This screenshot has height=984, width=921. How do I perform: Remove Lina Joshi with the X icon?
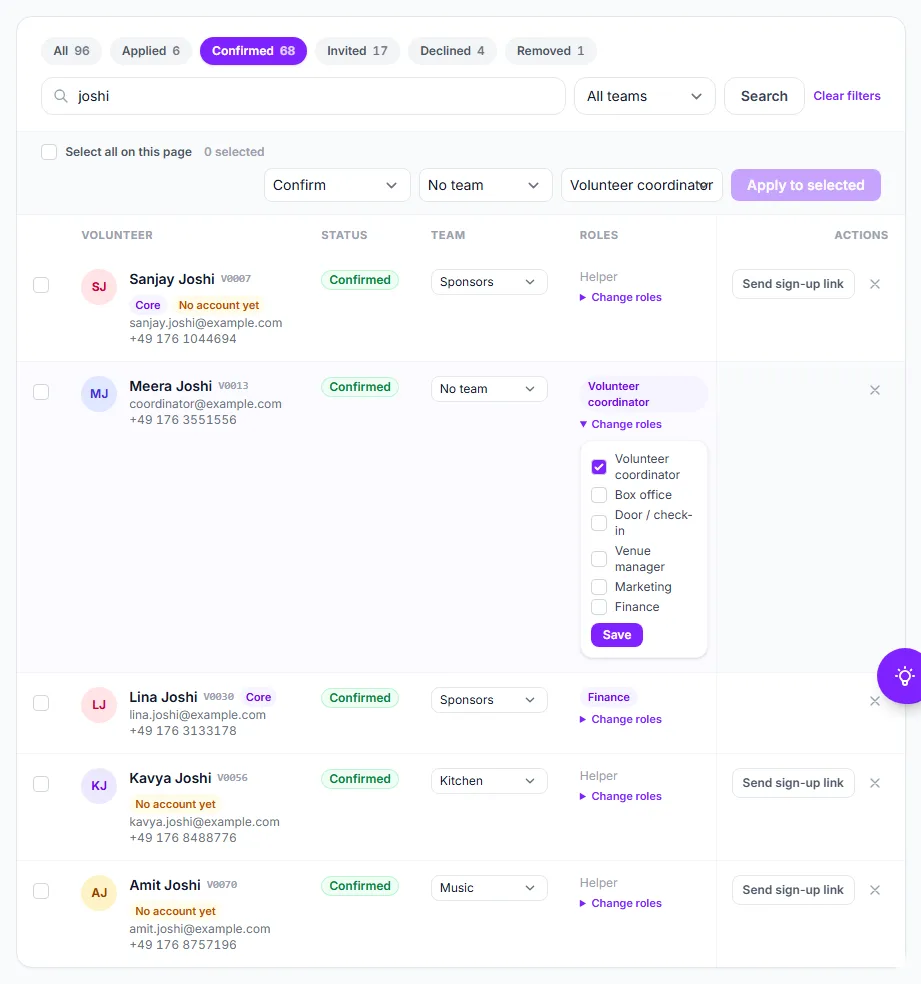pos(875,701)
